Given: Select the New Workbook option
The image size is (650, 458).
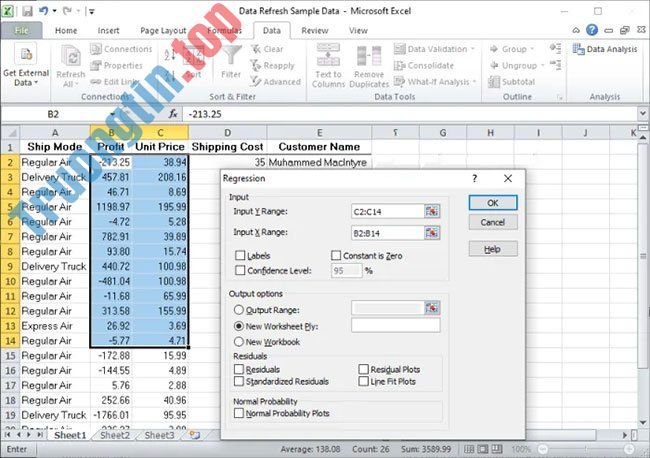Looking at the screenshot, I should coord(239,342).
